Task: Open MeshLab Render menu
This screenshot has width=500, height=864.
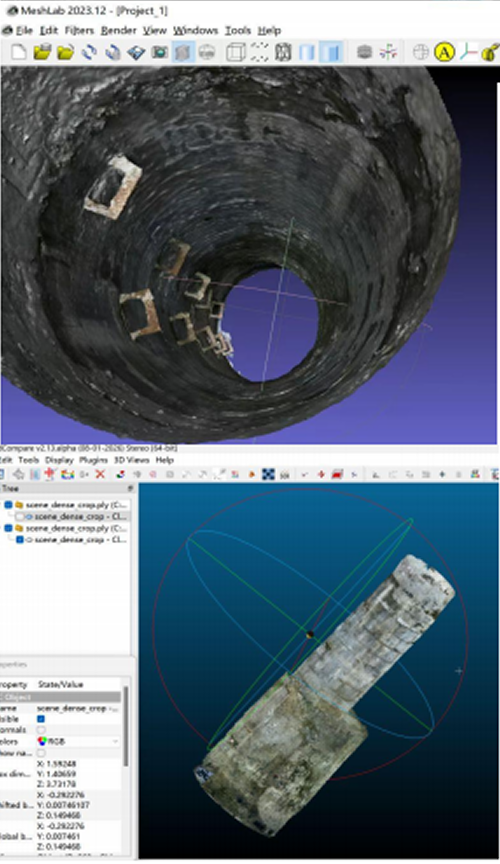Action: click(119, 30)
